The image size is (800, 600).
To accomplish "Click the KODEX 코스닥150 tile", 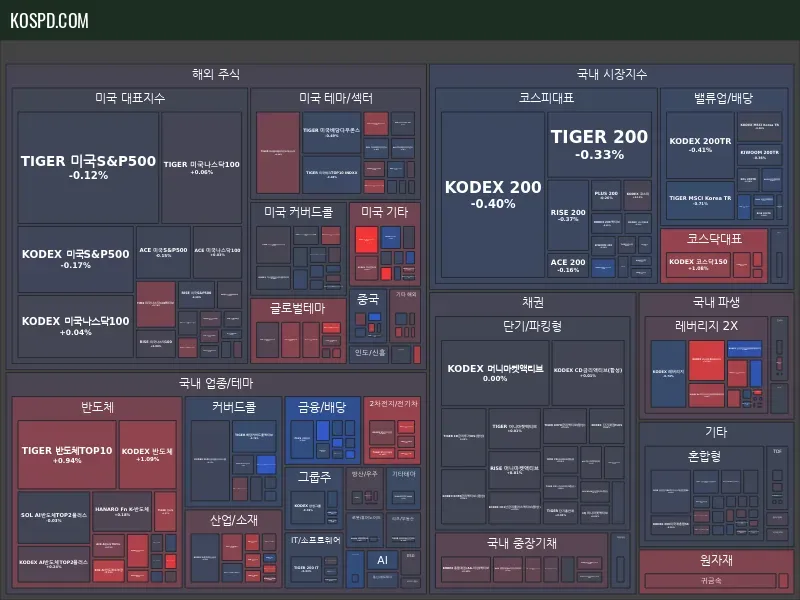I will [698, 264].
